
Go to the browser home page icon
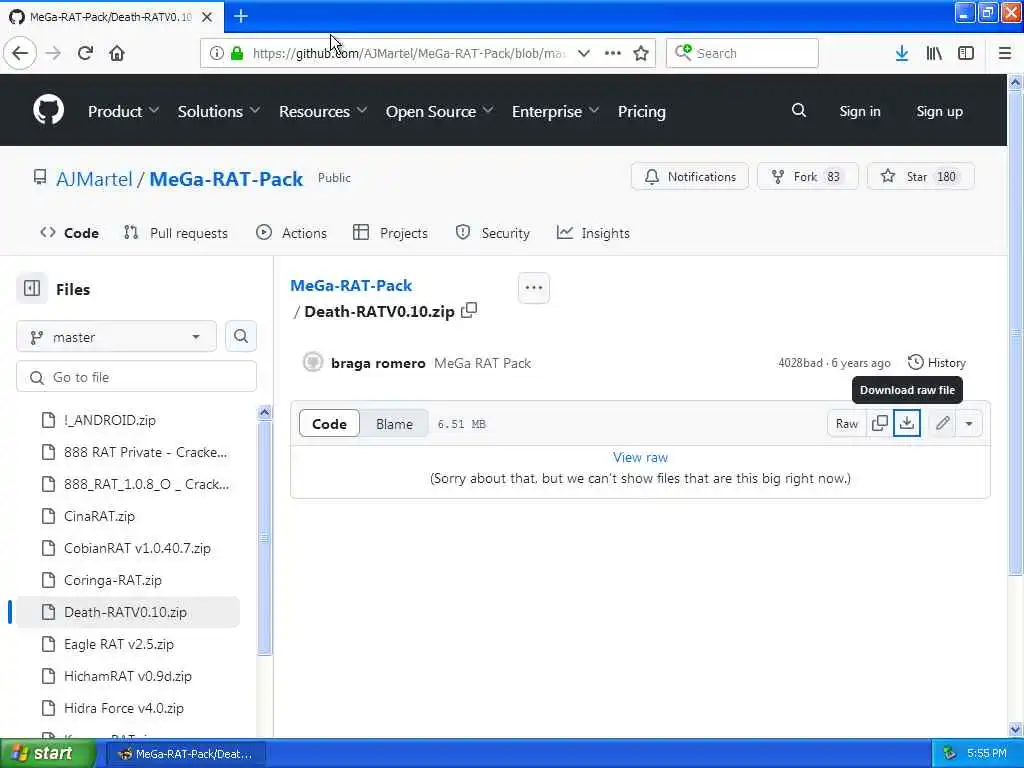tap(117, 53)
